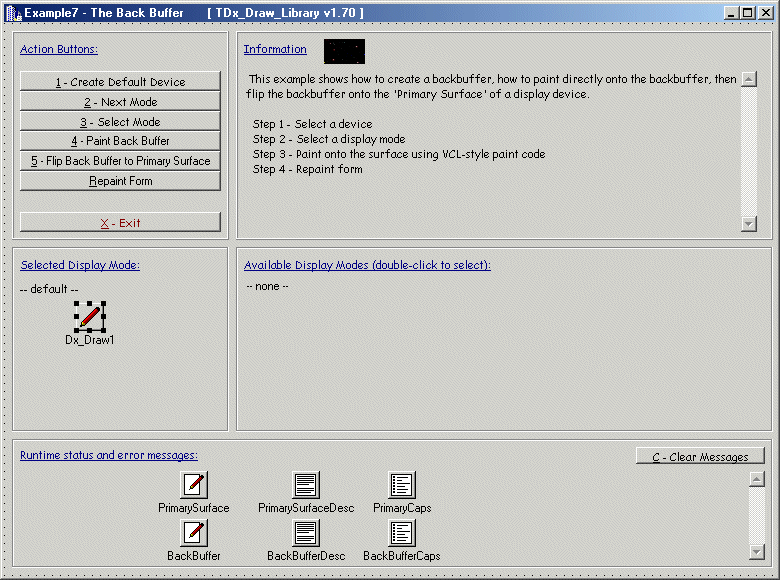Click the PrimaryCaps component icon
This screenshot has height=580, width=780.
pos(402,485)
